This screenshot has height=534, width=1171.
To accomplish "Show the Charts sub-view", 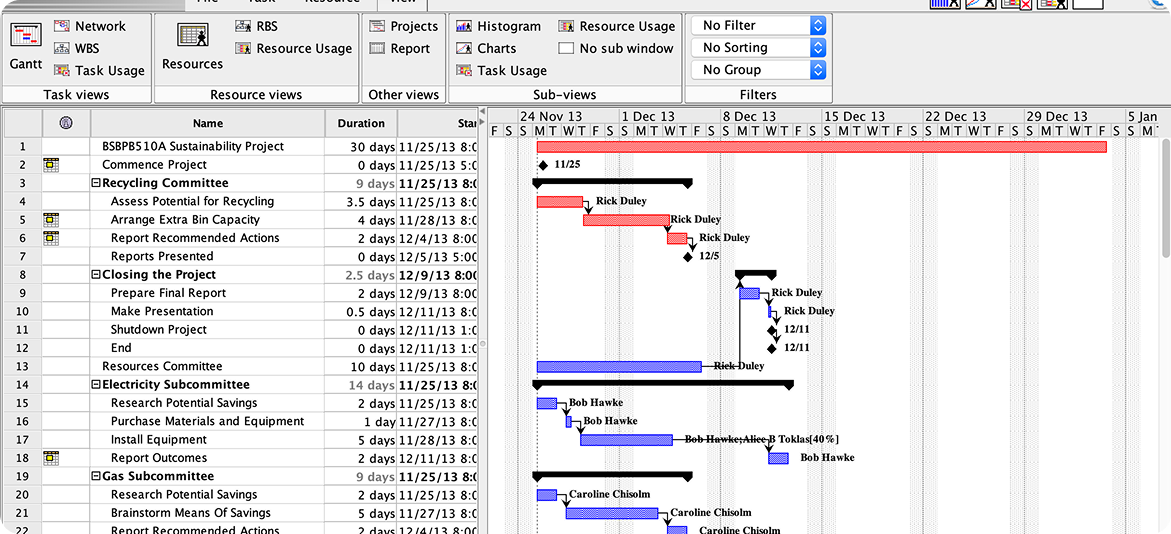I will point(486,48).
